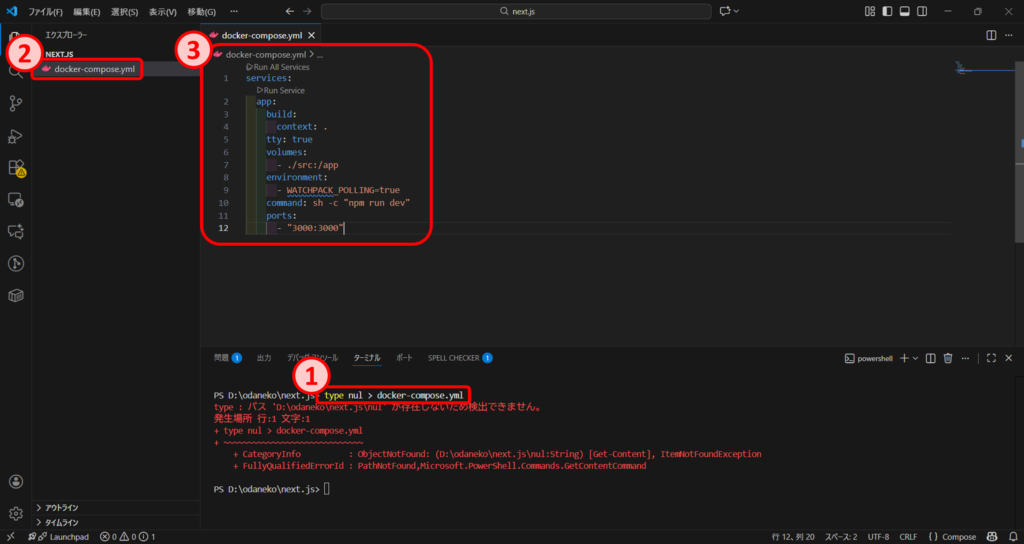Maximize the terminal panel size
Image resolution: width=1024 pixels, height=544 pixels.
pos(991,358)
